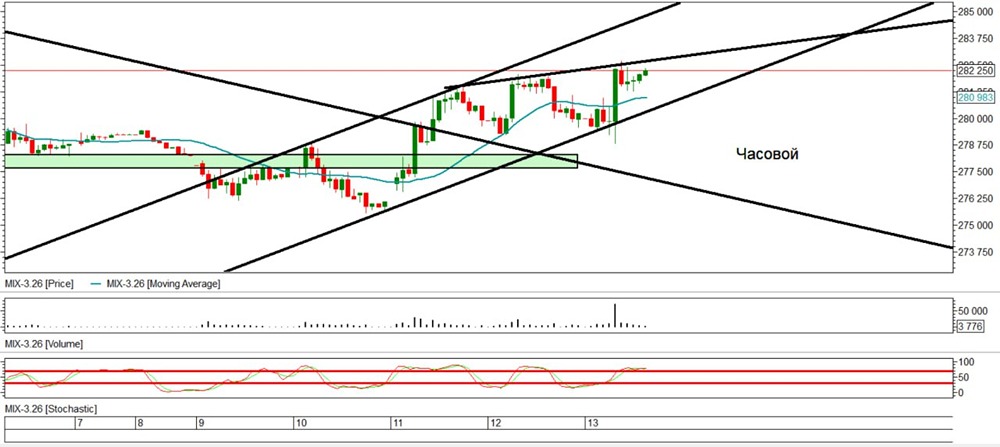1000x447 pixels.
Task: Click the tallest volume spike bar
Action: coord(615,316)
